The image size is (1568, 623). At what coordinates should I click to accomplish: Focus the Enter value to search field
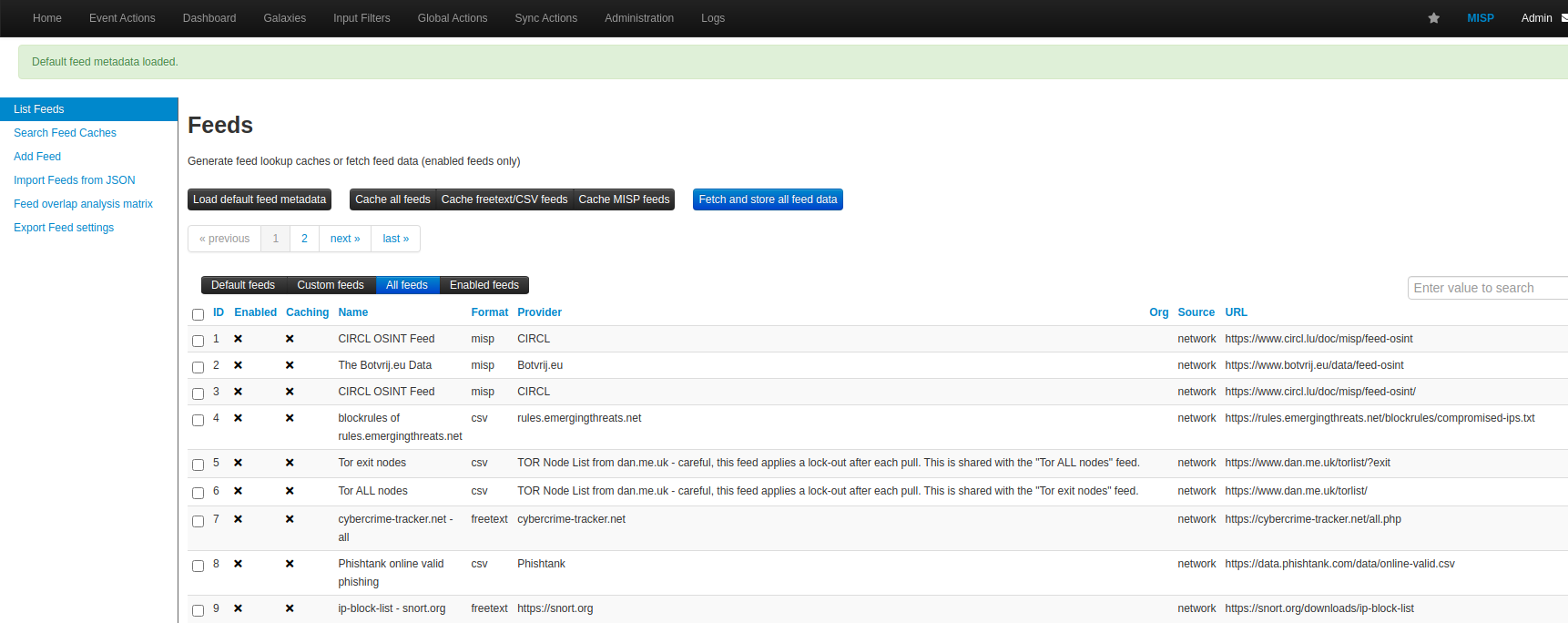[x=1488, y=288]
